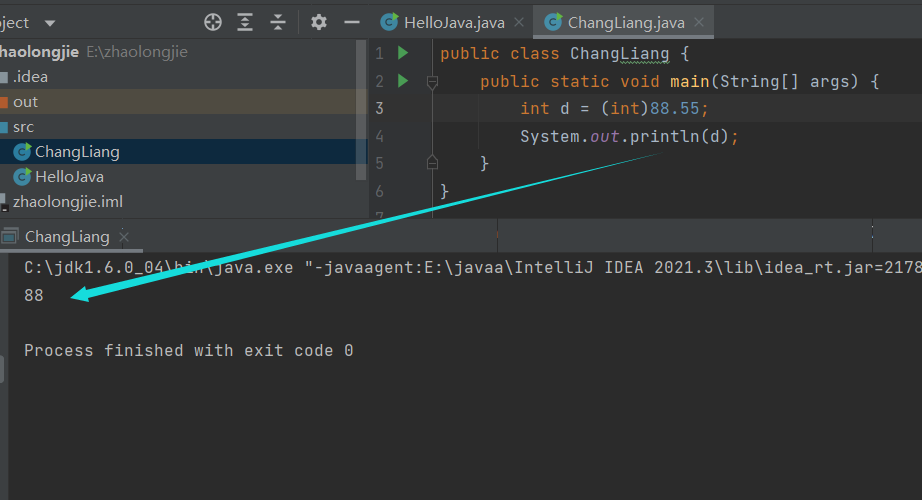
Task: Select the out folder in project tree
Action: 183,102
